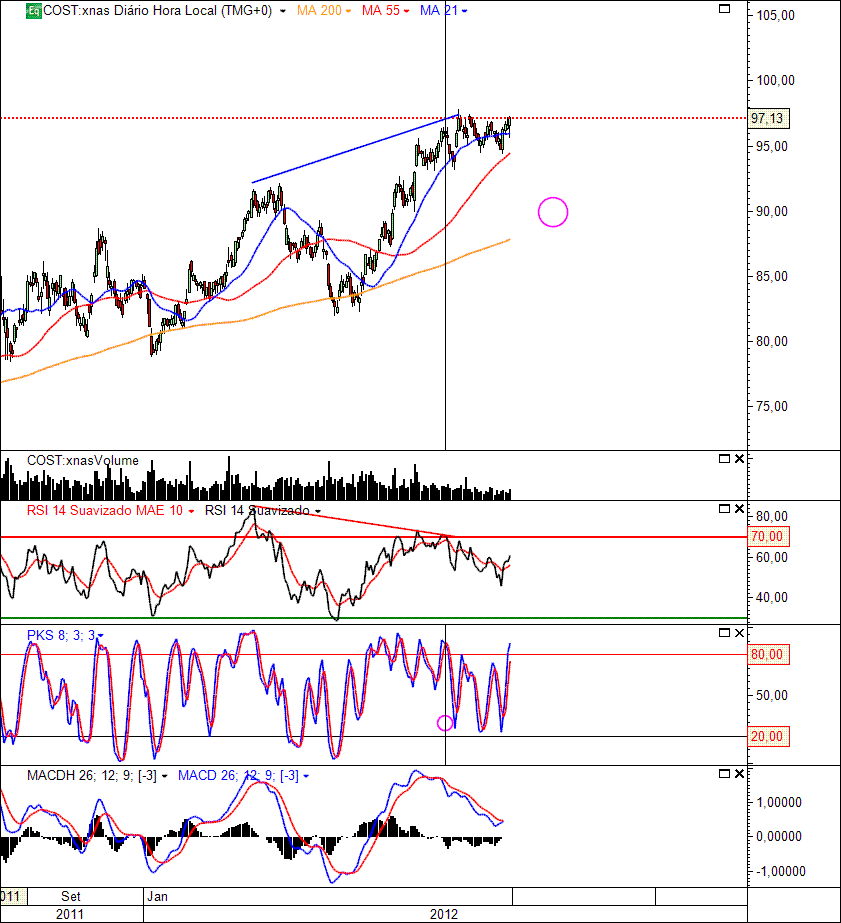Open the black RSI 14 Suavizado dropdown
Screen dimensions: 841x923
pos(318,512)
